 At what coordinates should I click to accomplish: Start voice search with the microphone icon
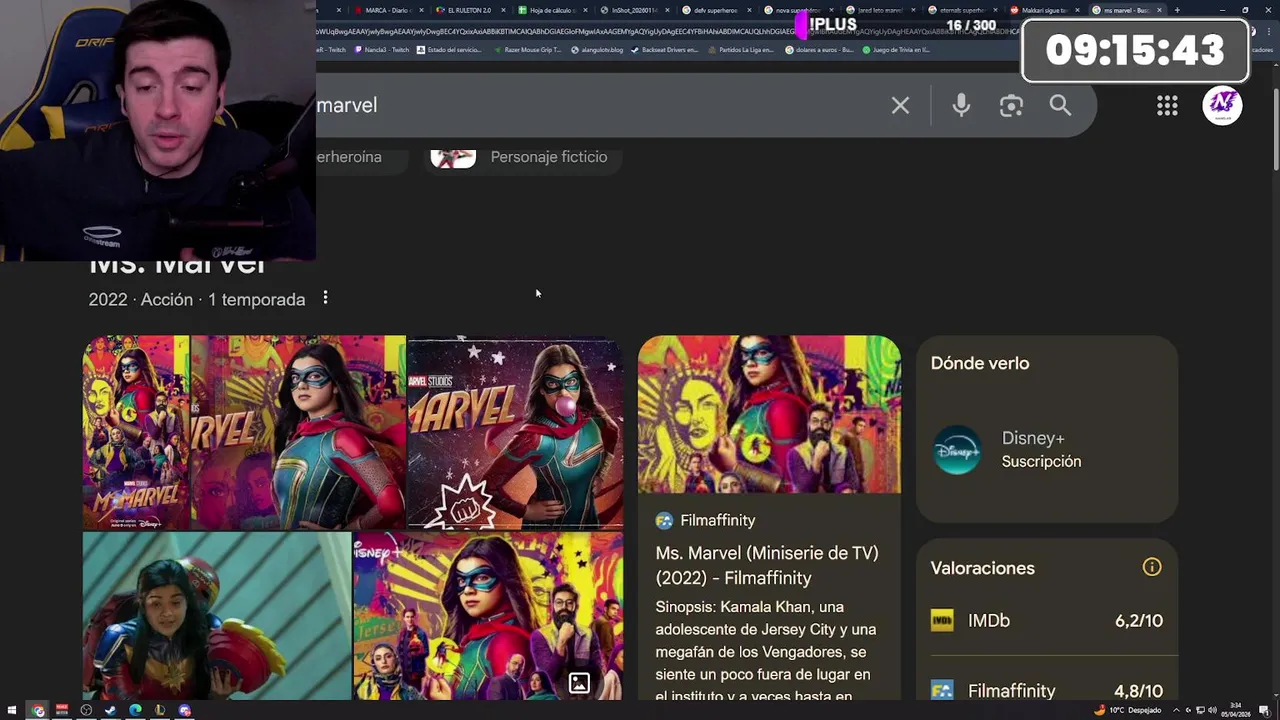tap(961, 105)
